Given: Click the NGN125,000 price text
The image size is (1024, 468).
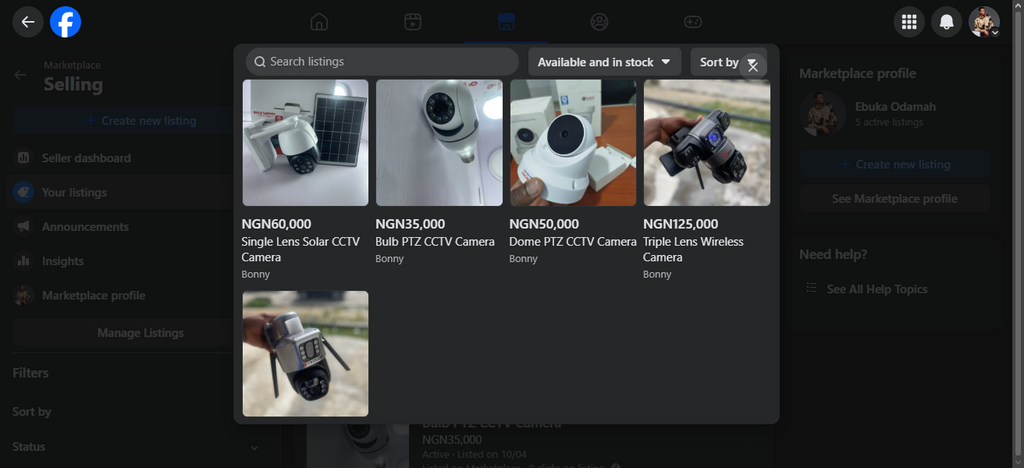Looking at the screenshot, I should click(680, 225).
